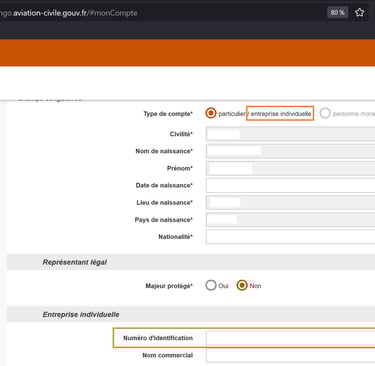Focus the Numéro d'identification input
The height and width of the screenshot is (366, 375).
pyautogui.click(x=290, y=338)
